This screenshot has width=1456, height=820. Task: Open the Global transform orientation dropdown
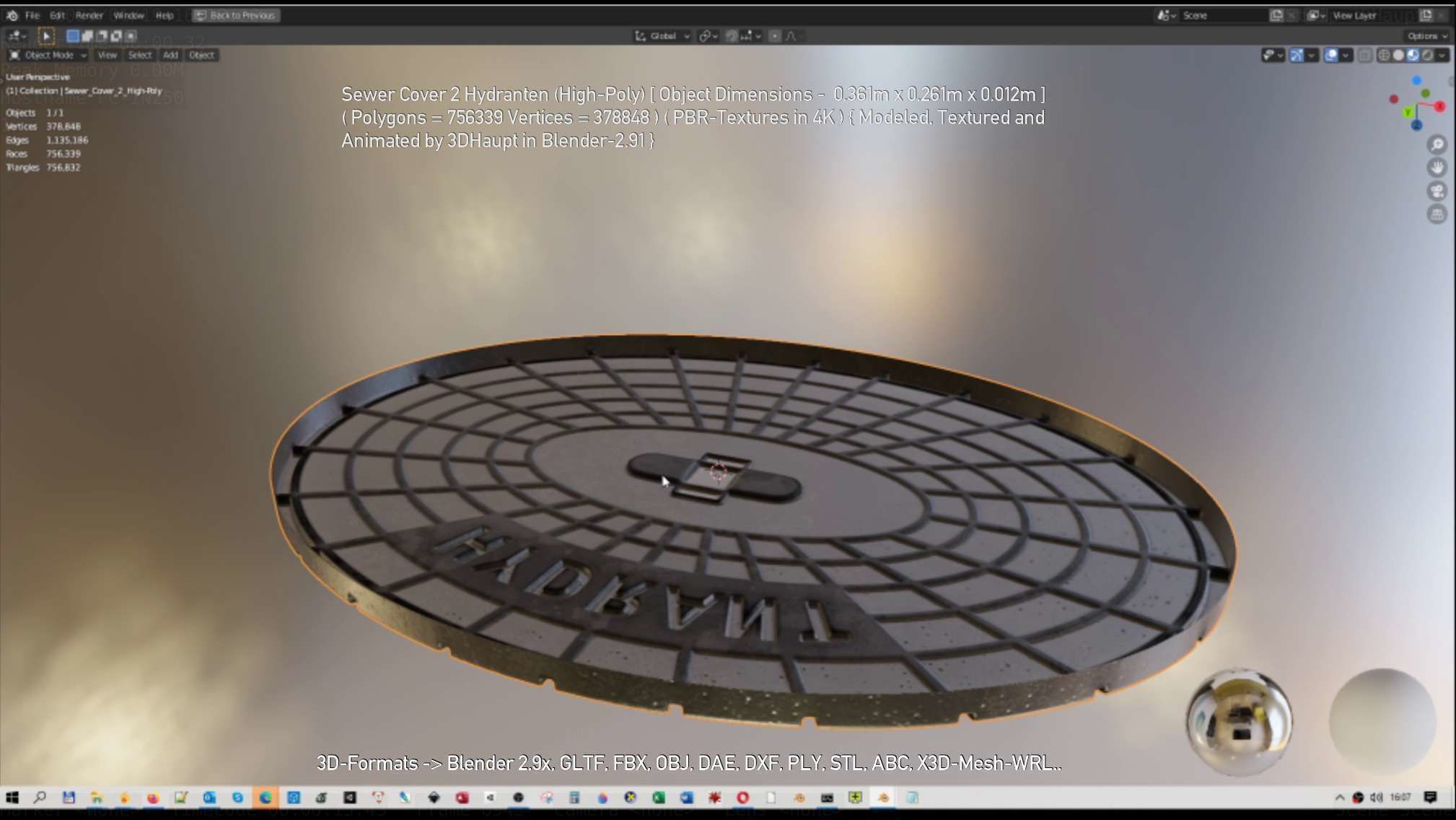pos(662,36)
